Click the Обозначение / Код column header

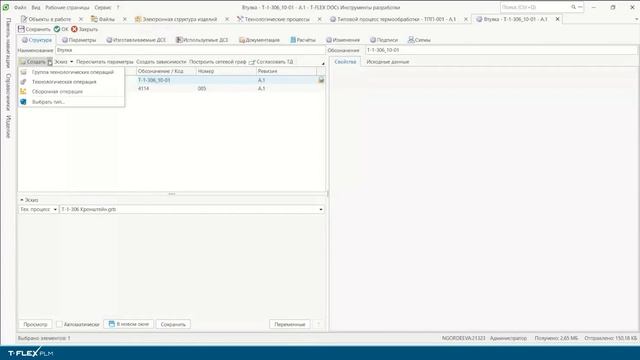click(166, 71)
